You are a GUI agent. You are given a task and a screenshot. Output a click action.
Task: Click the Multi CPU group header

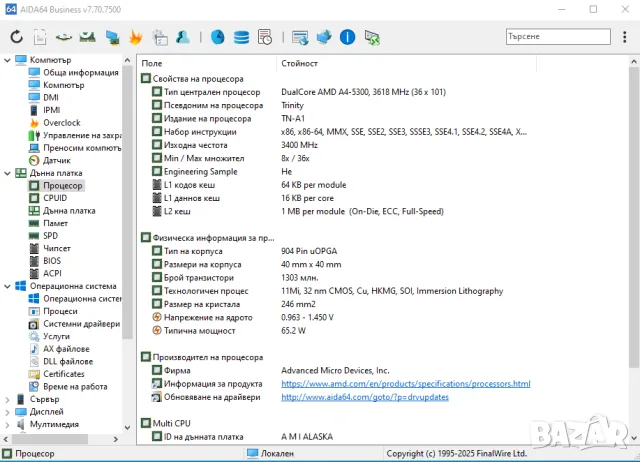tap(166, 423)
